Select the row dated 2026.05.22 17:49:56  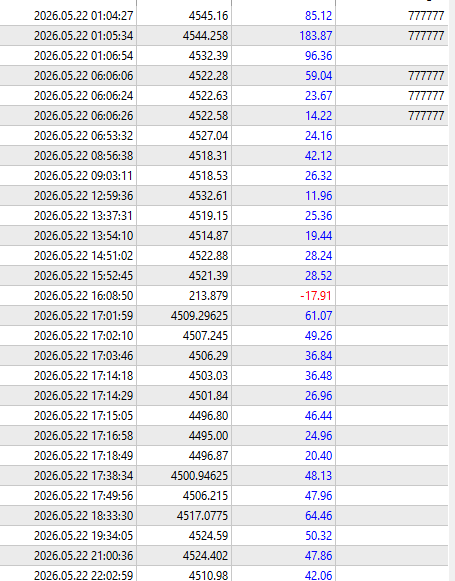pos(224,496)
